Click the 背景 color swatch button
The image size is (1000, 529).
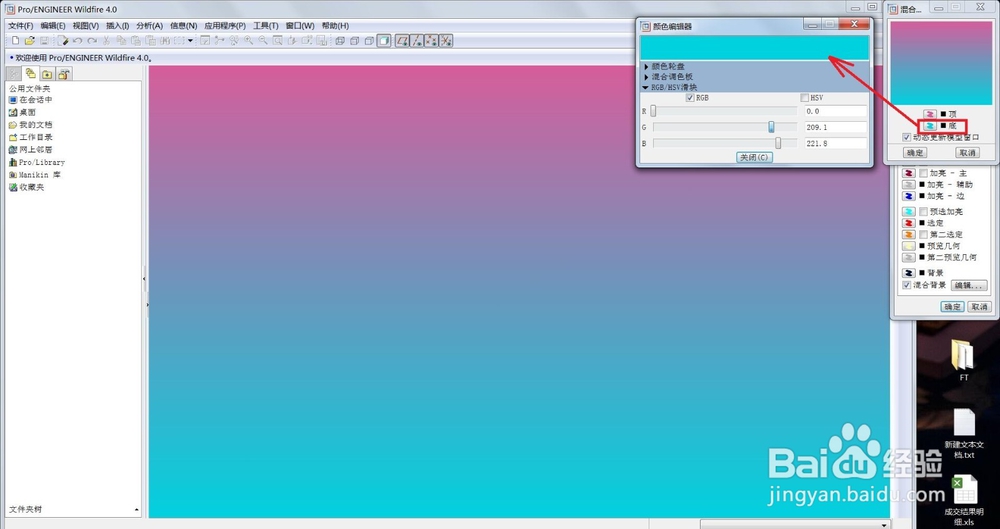909,272
